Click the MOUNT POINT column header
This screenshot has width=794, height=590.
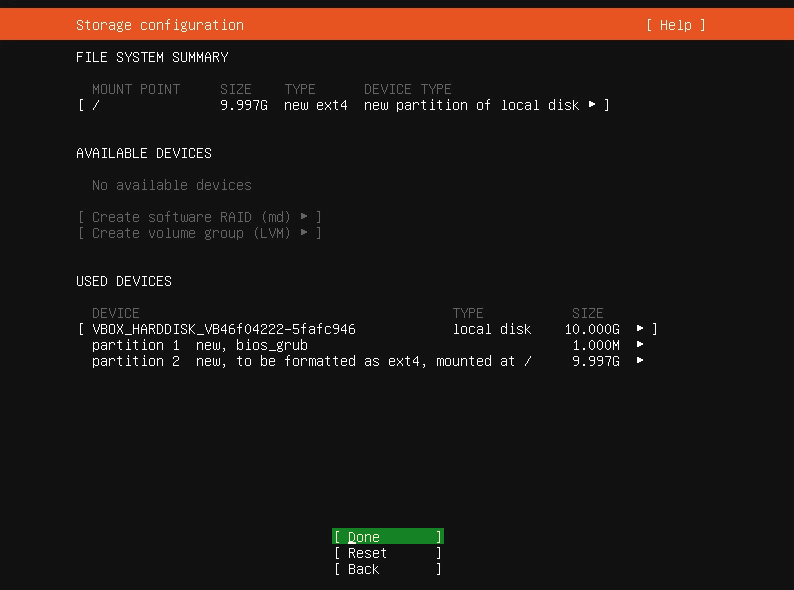point(136,89)
